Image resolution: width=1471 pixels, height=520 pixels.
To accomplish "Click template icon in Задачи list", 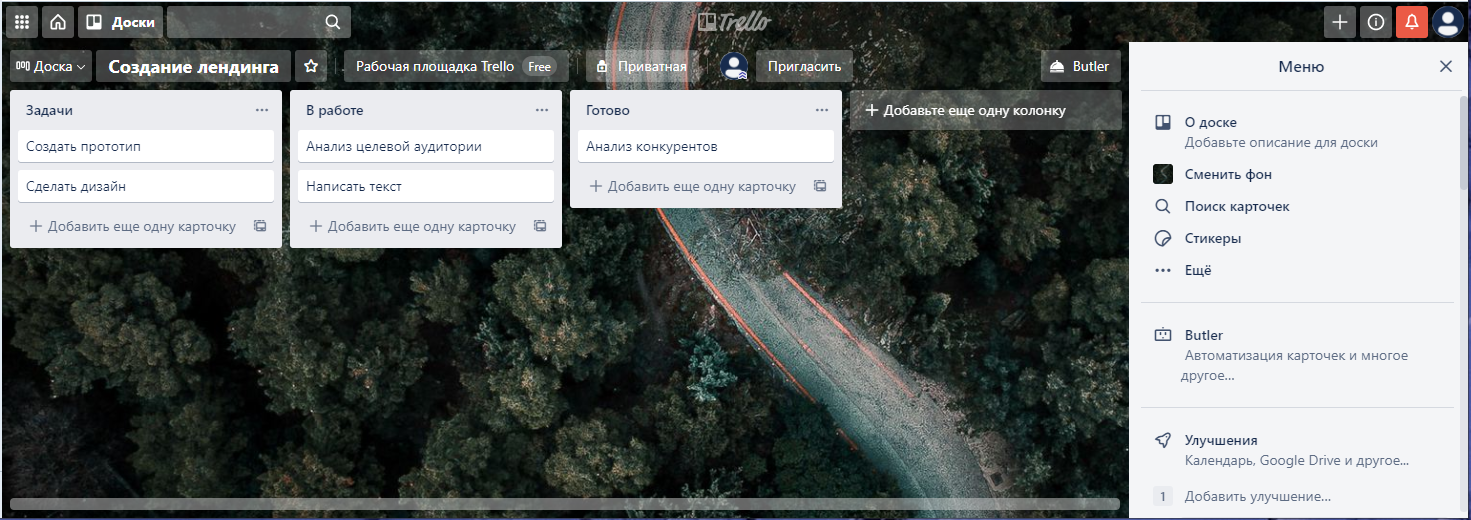I will (x=260, y=226).
